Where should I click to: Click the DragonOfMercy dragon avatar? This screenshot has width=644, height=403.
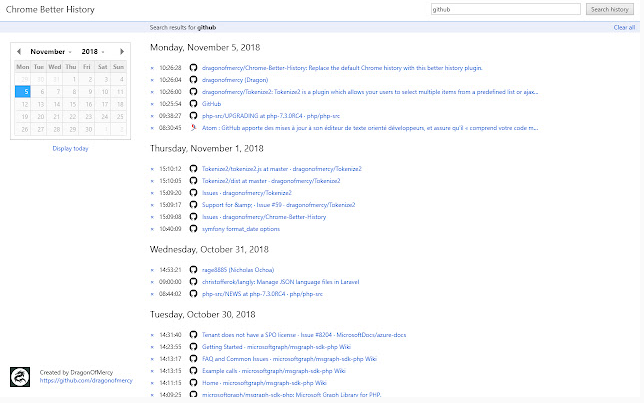point(20,377)
